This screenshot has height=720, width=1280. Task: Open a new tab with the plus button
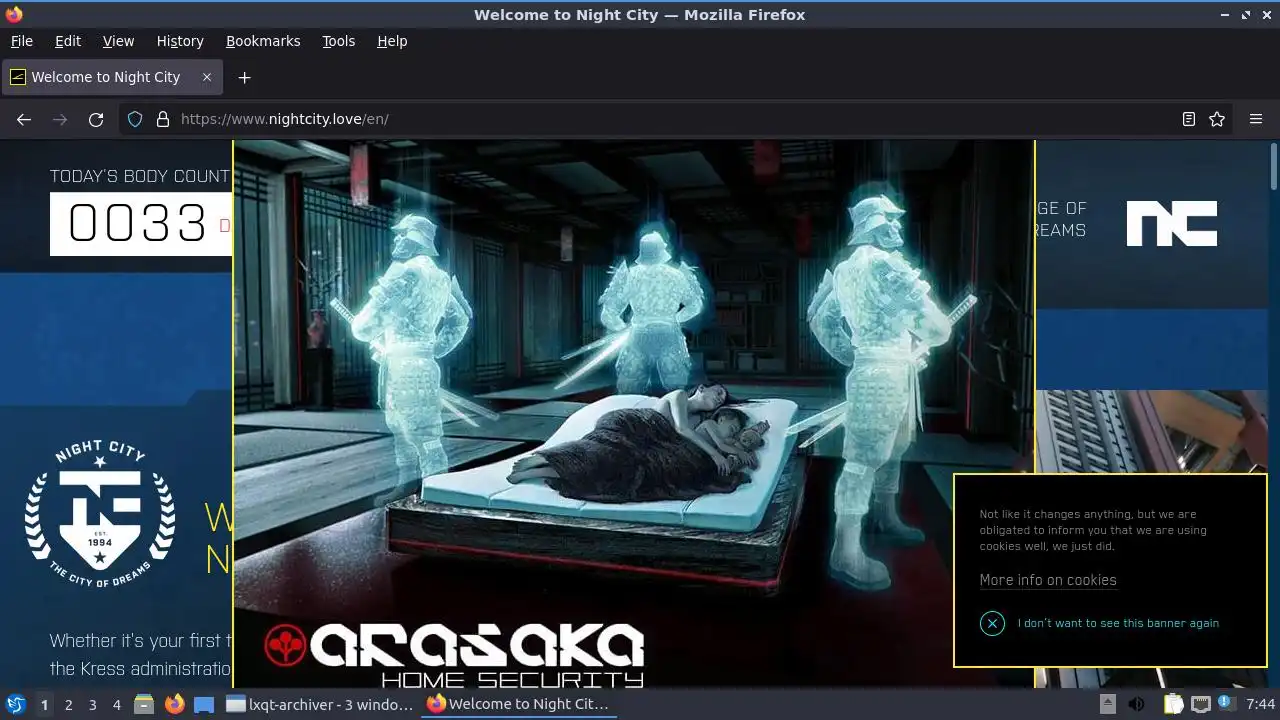(244, 77)
